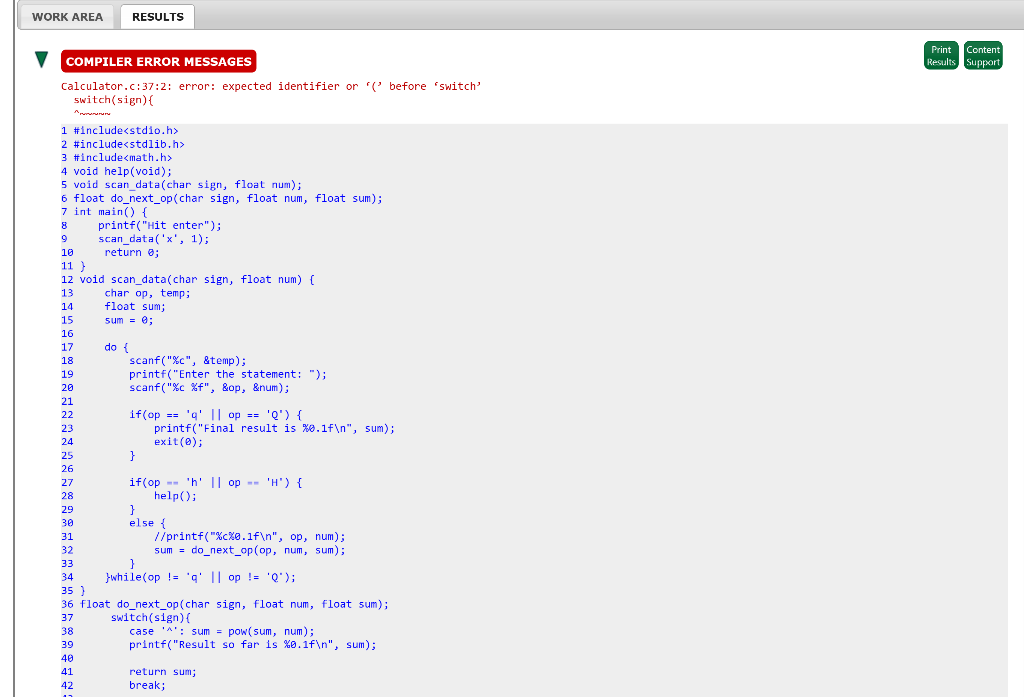
Task: Click line 1 #include<stdio.h>
Action: tap(125, 130)
